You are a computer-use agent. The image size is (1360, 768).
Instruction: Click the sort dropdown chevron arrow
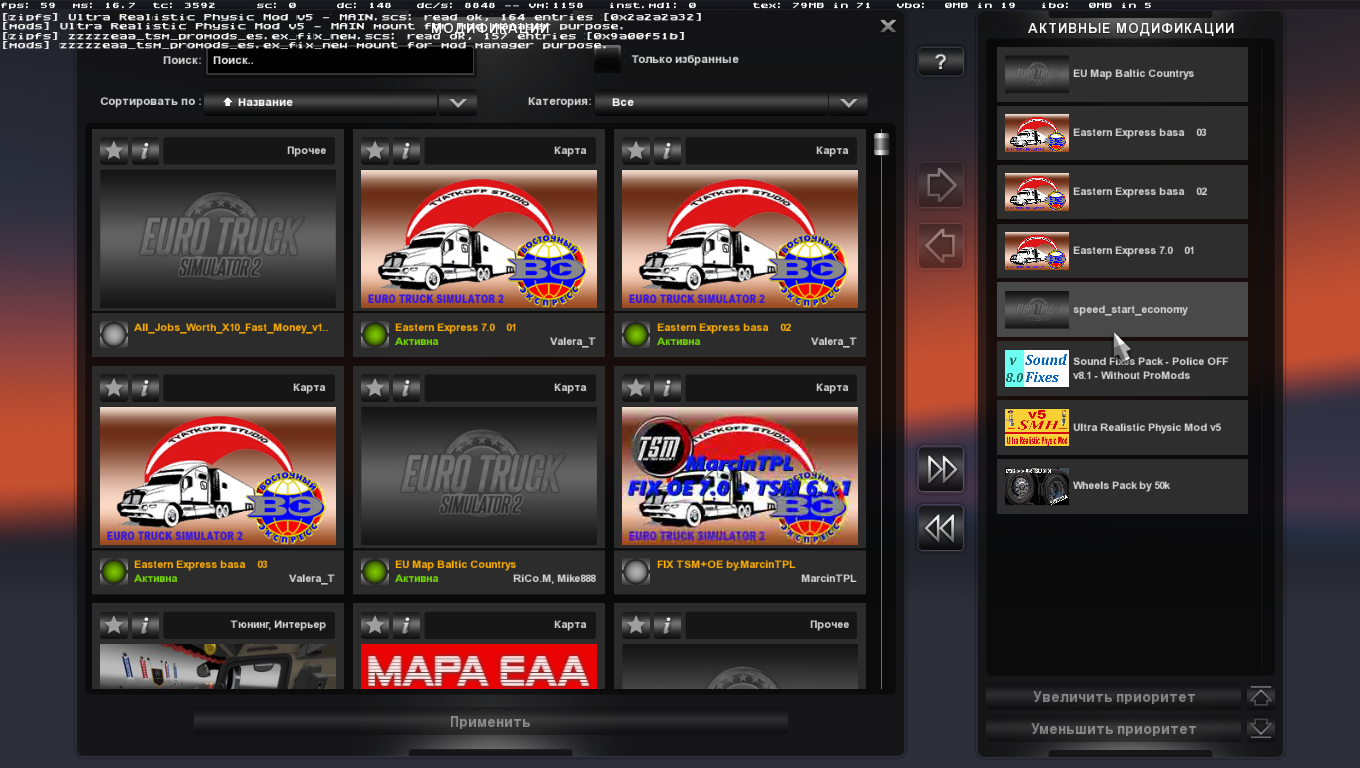(x=458, y=102)
